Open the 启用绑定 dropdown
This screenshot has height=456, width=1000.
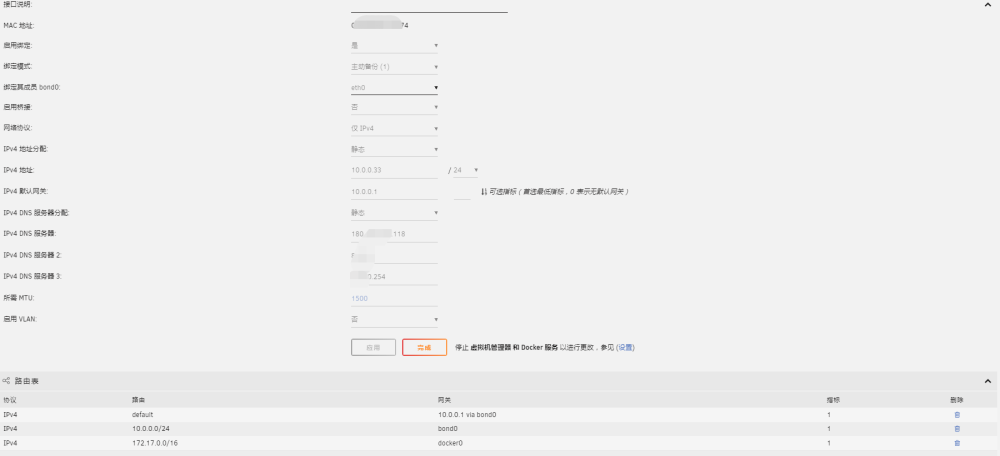[x=394, y=45]
